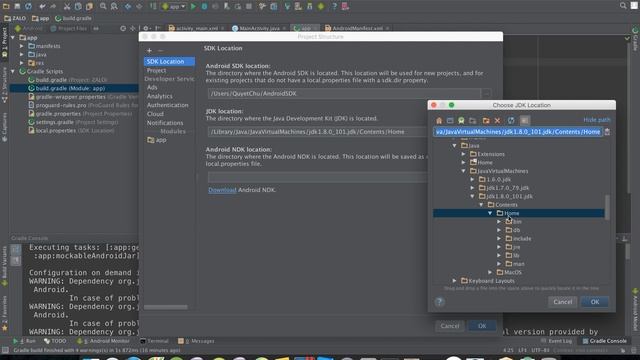Open the app run configuration dropdown

point(174,6)
